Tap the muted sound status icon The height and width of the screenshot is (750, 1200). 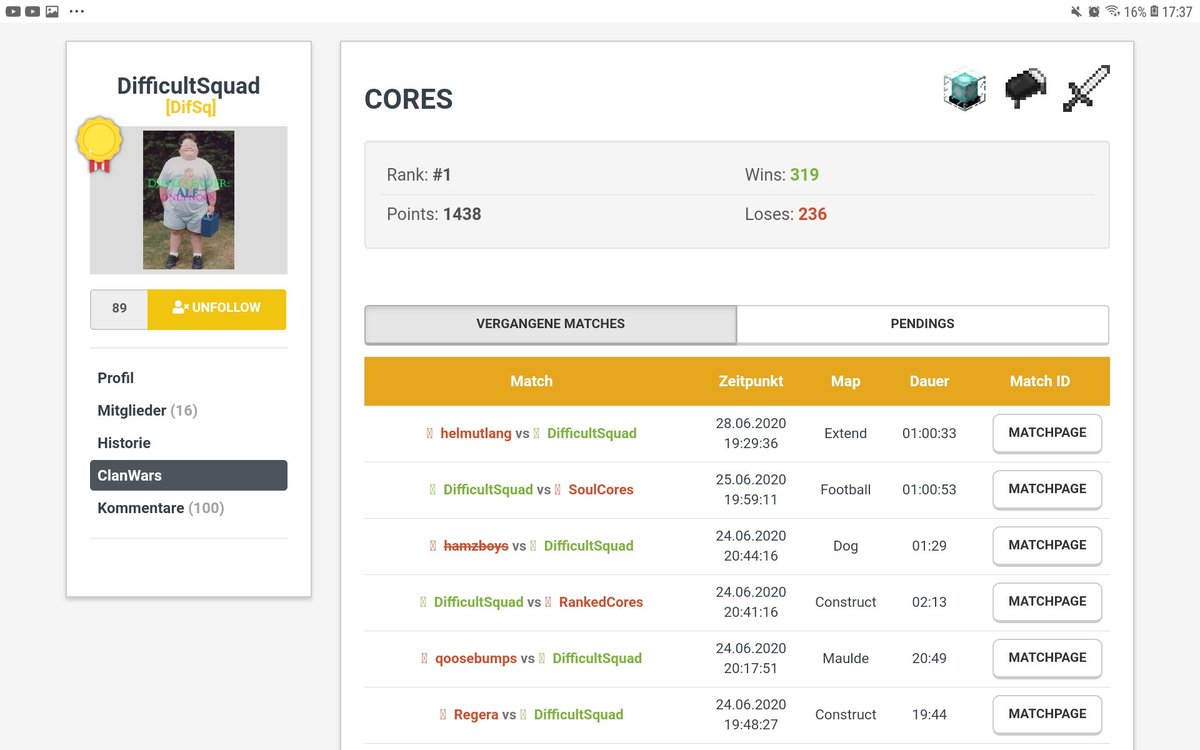1076,11
